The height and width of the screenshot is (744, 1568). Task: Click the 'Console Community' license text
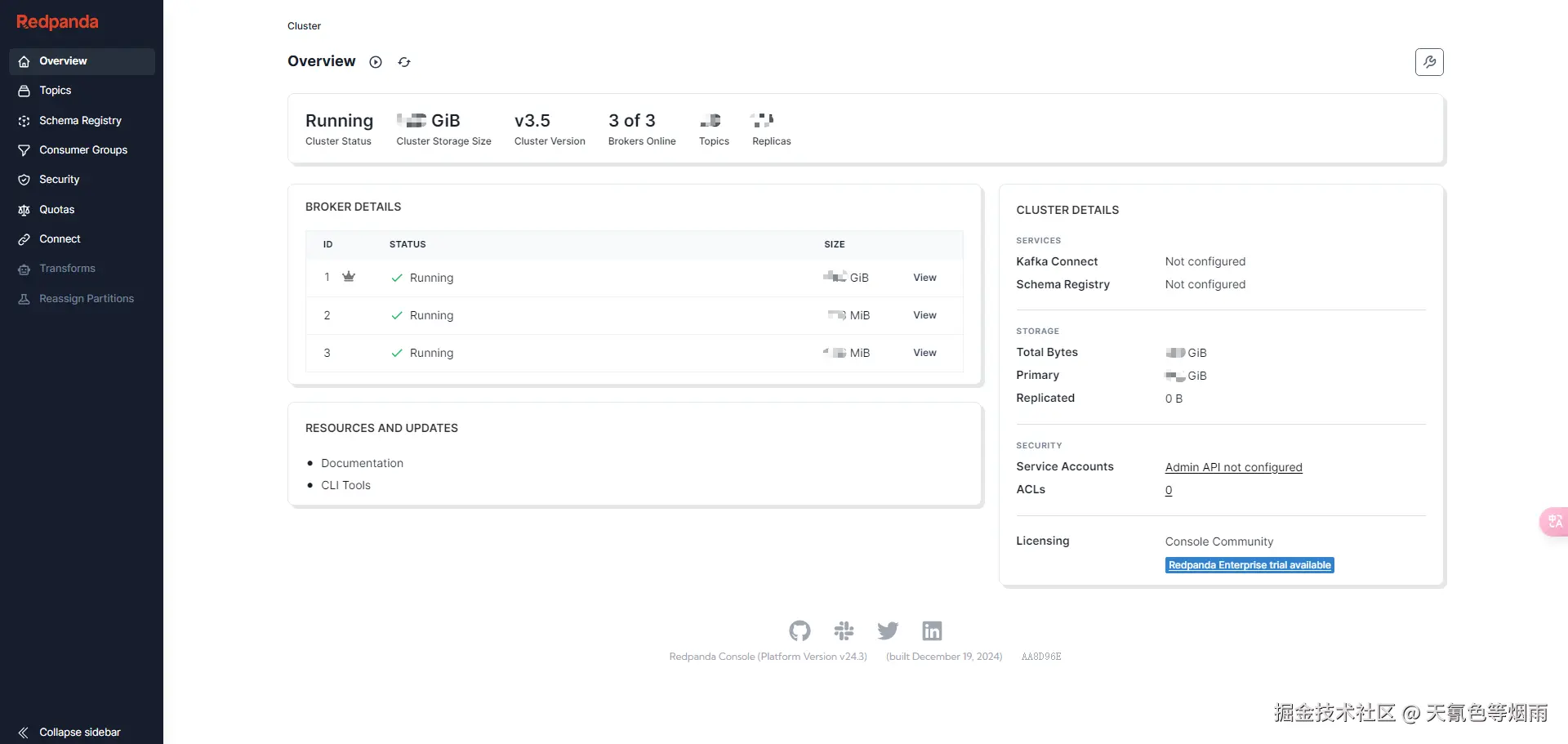pyautogui.click(x=1219, y=541)
